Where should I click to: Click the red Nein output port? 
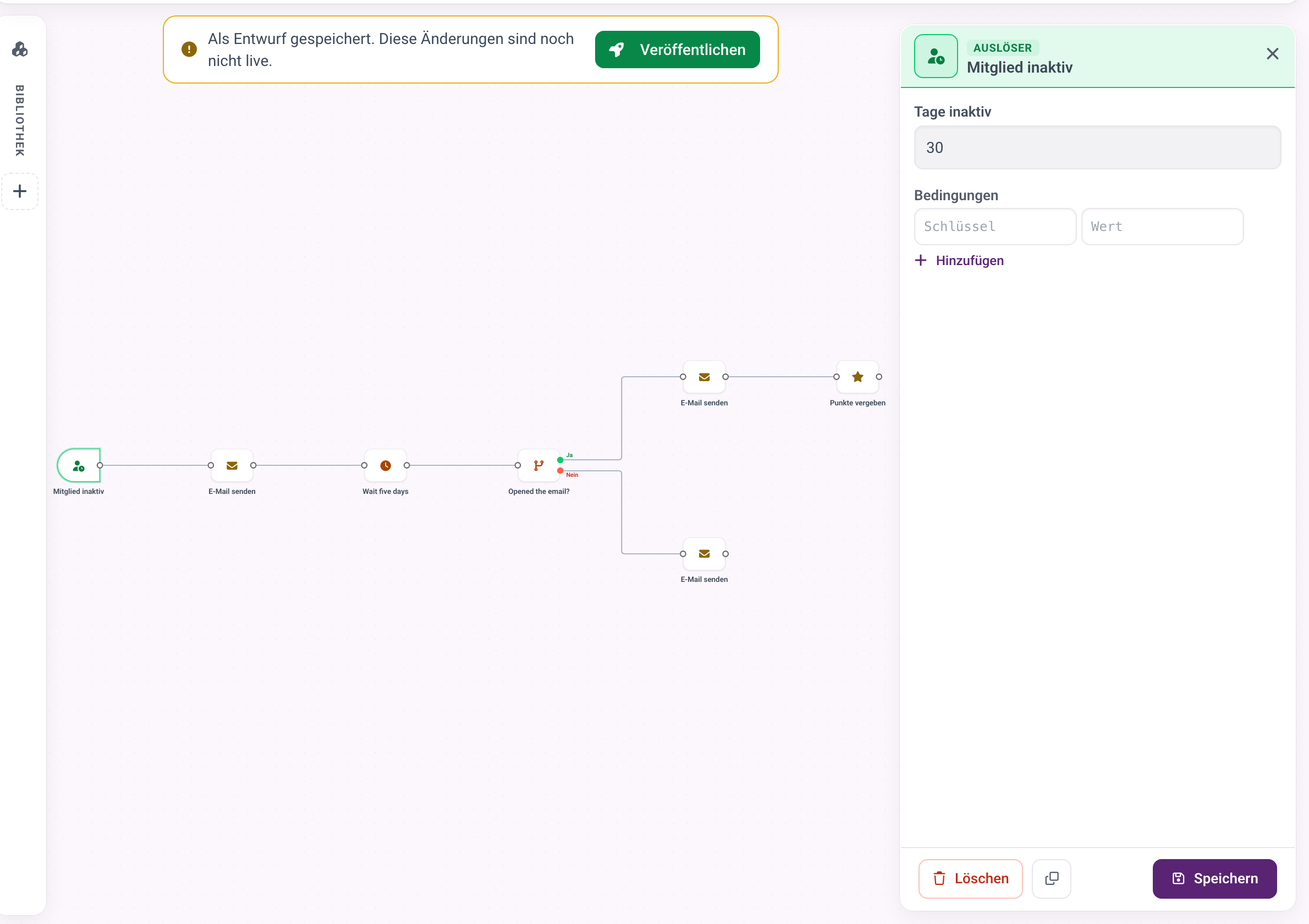point(560,471)
